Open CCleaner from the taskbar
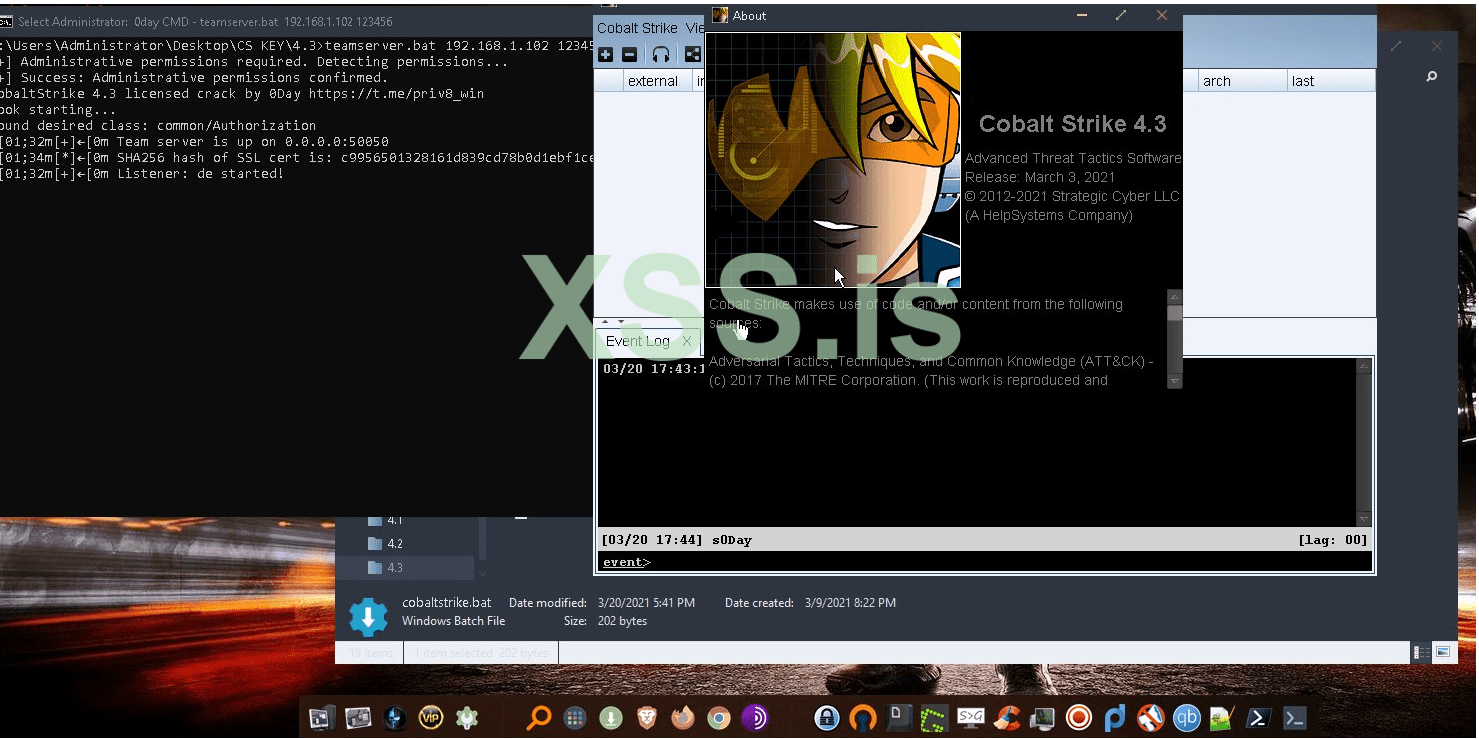Screen dimensions: 1479x739 (x=1006, y=718)
